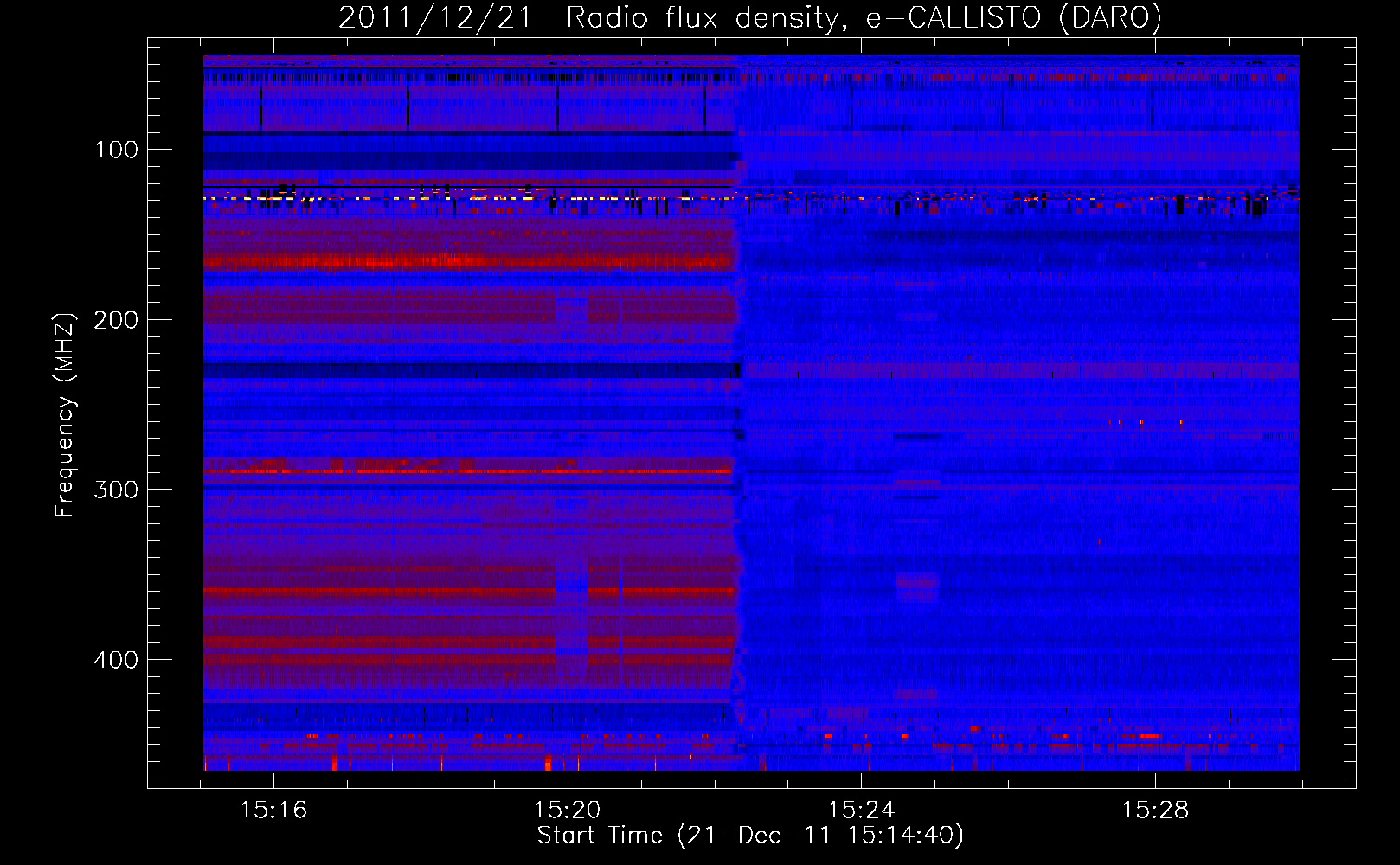1400x865 pixels.
Task: Click the 'Frequency (MHZ)' axis label
Action: [x=65, y=414]
